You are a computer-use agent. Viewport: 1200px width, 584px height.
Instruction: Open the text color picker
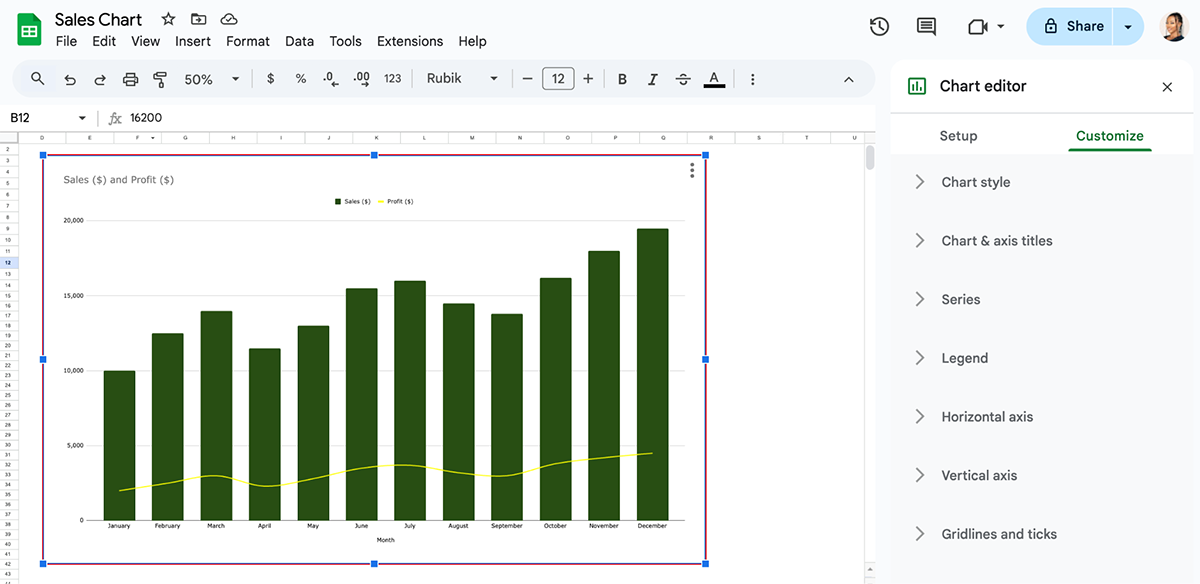click(x=714, y=79)
